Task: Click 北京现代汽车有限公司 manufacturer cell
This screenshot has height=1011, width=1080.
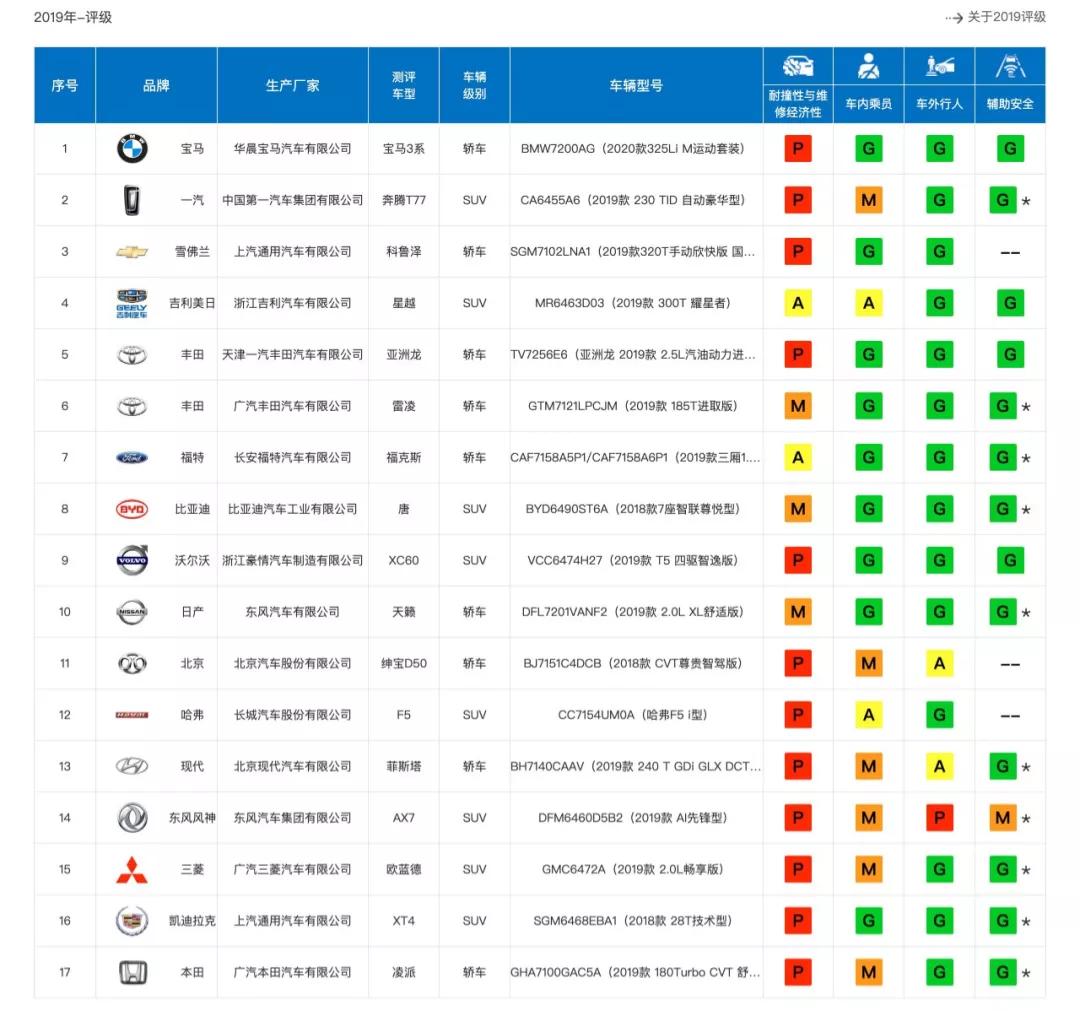Action: (x=293, y=767)
